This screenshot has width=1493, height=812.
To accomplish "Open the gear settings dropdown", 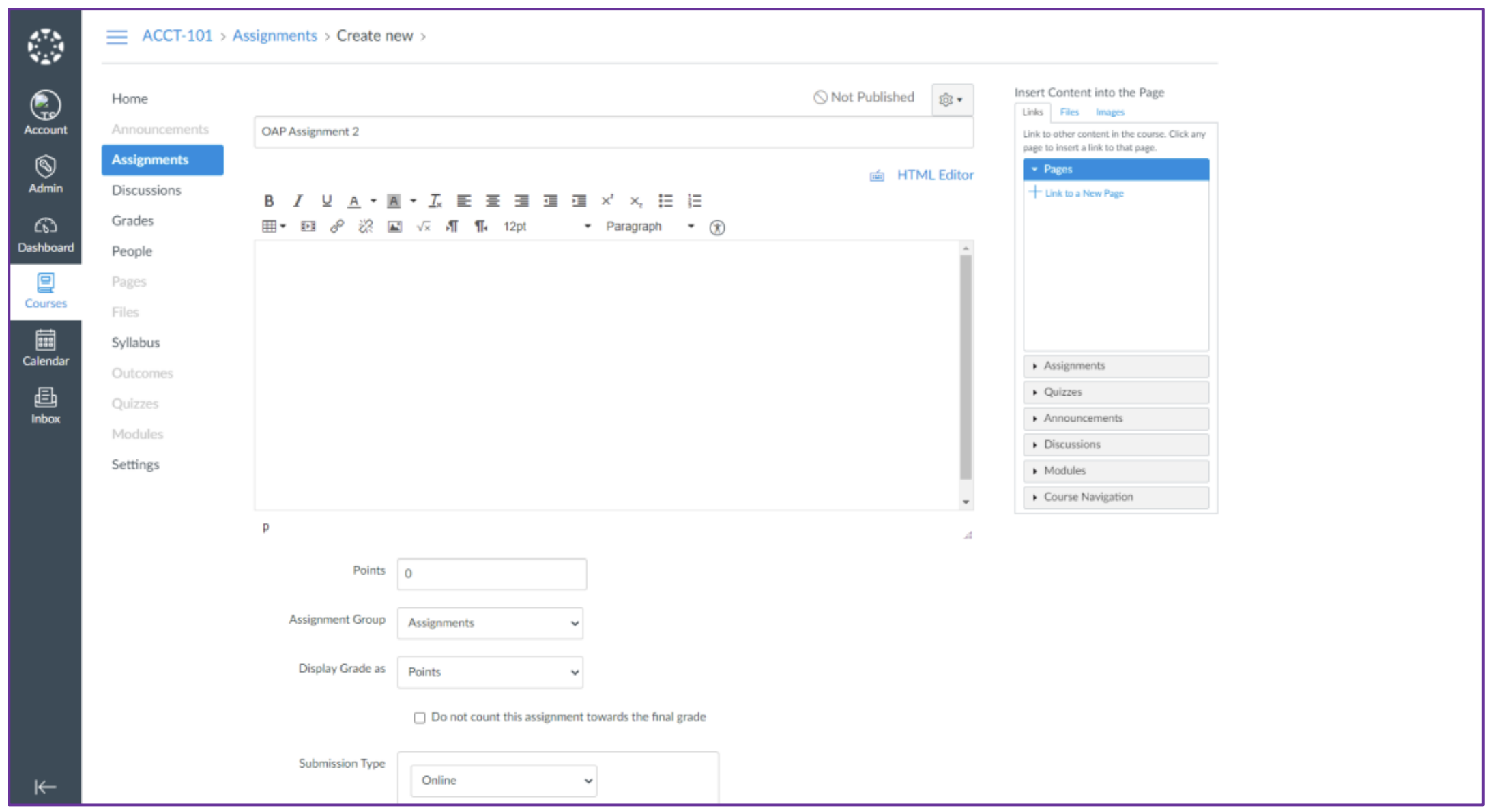I will coord(952,100).
